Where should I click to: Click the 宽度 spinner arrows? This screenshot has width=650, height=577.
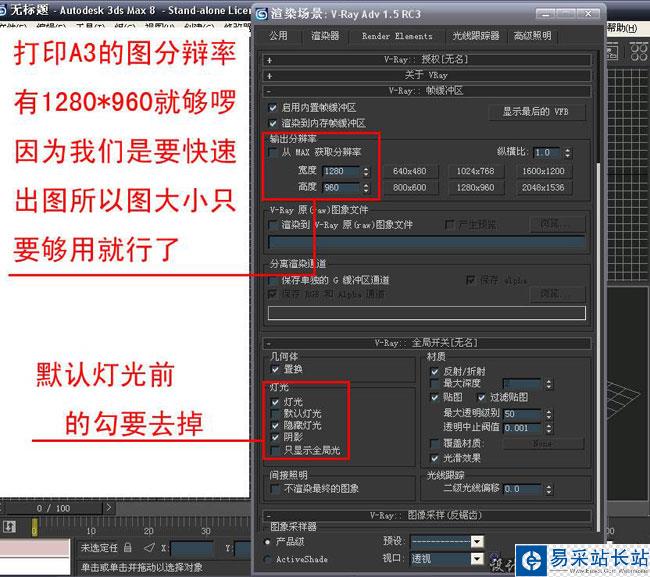tap(366, 171)
